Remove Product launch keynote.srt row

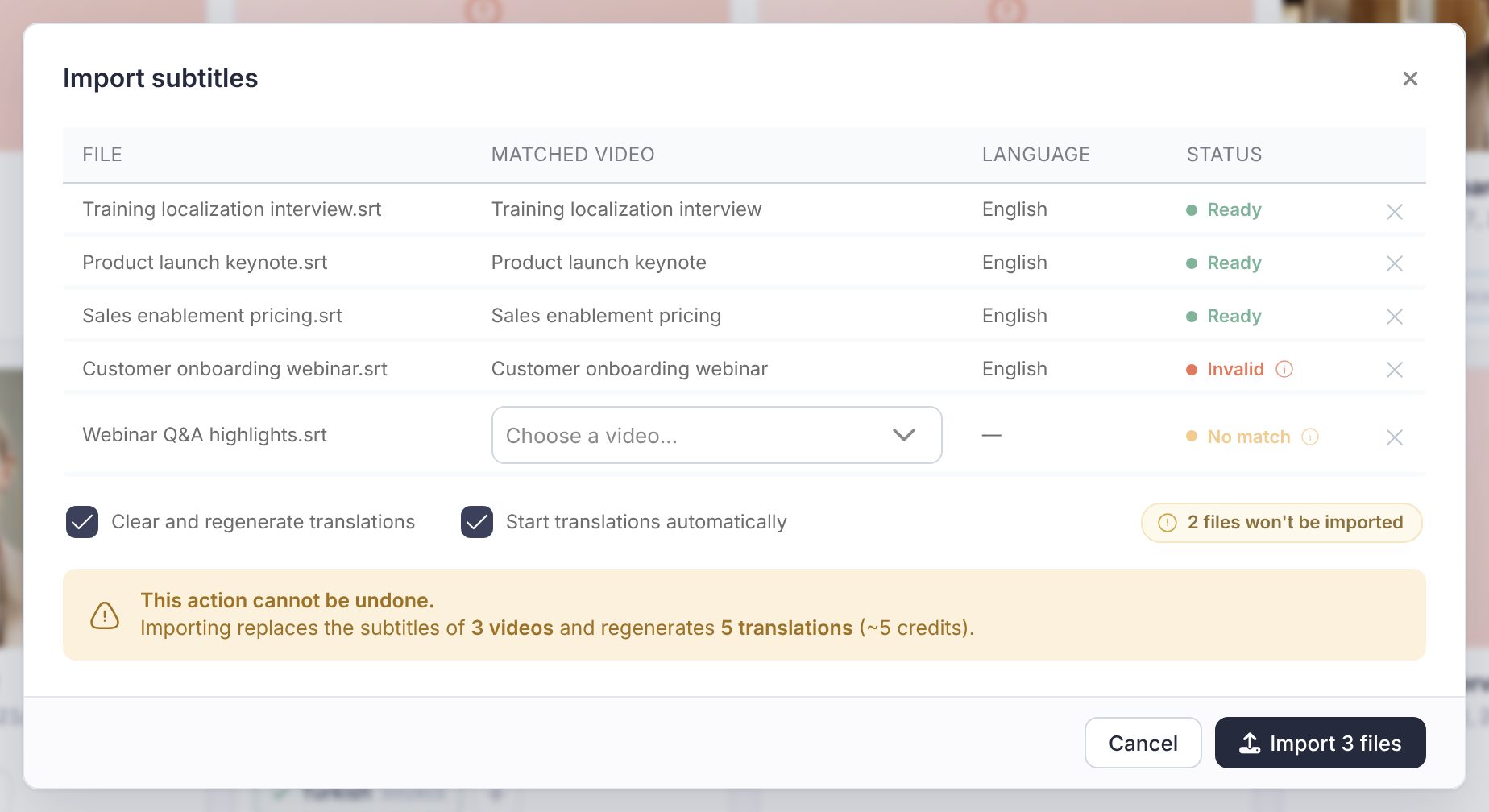[1395, 263]
